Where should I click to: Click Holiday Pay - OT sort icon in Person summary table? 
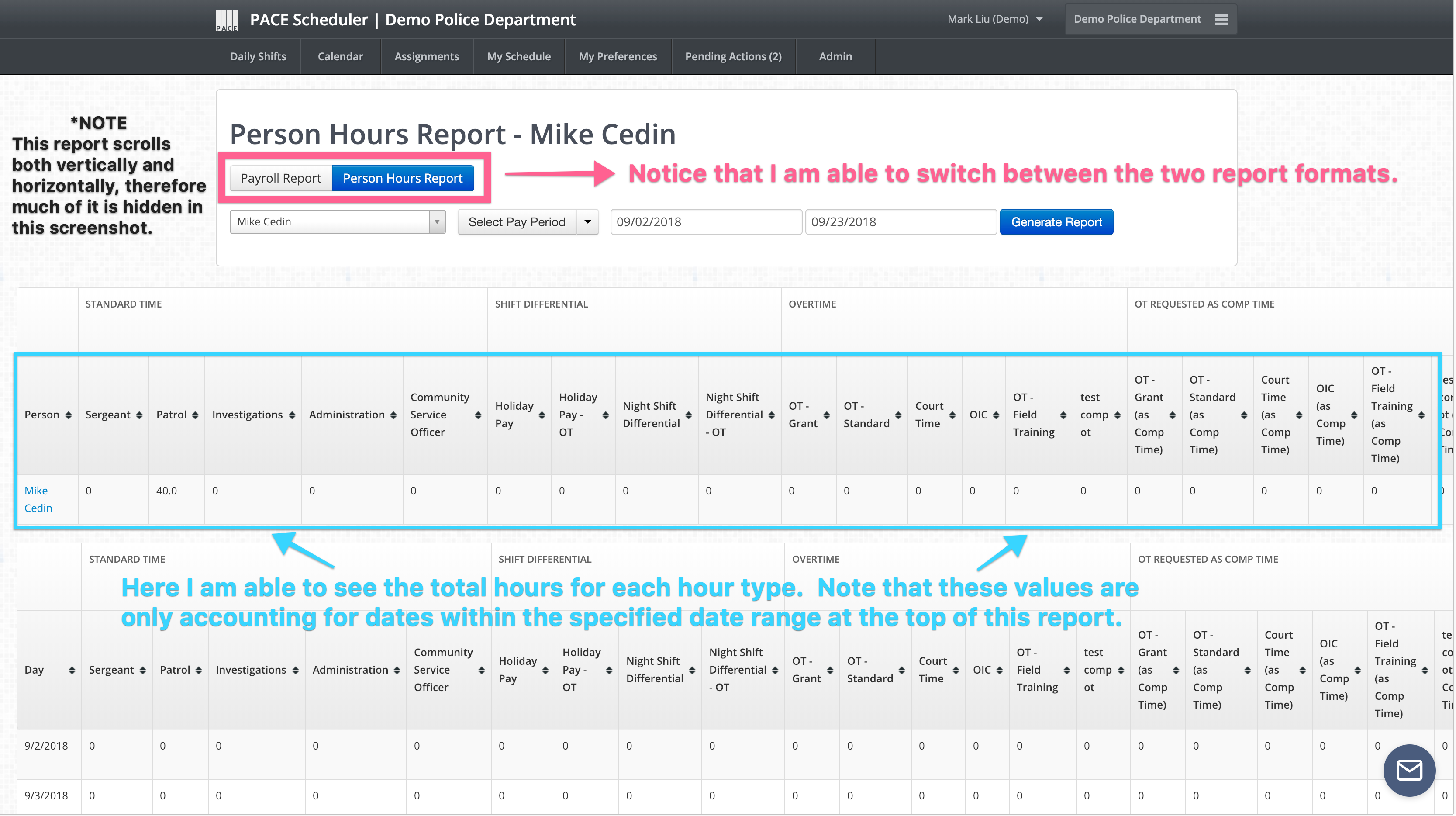tap(605, 415)
